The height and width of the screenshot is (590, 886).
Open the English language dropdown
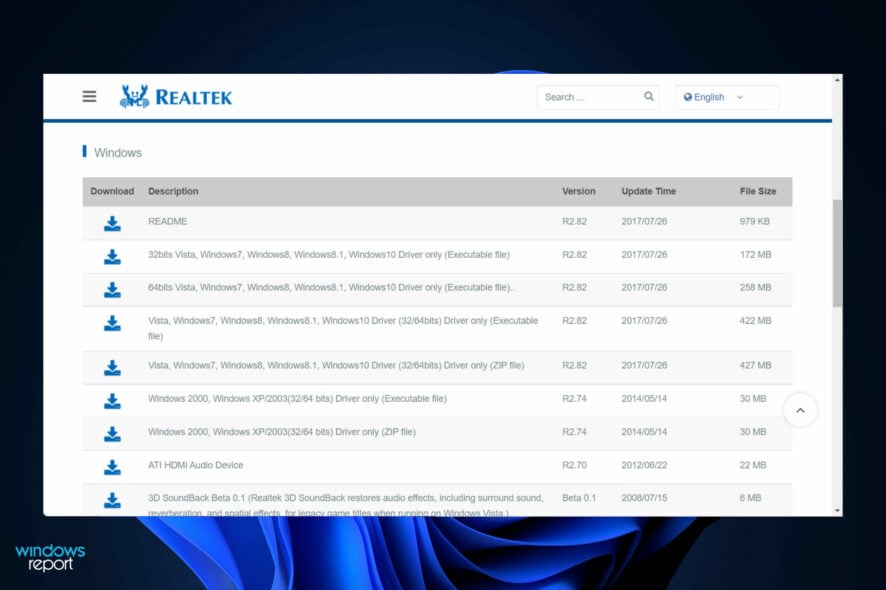(727, 97)
